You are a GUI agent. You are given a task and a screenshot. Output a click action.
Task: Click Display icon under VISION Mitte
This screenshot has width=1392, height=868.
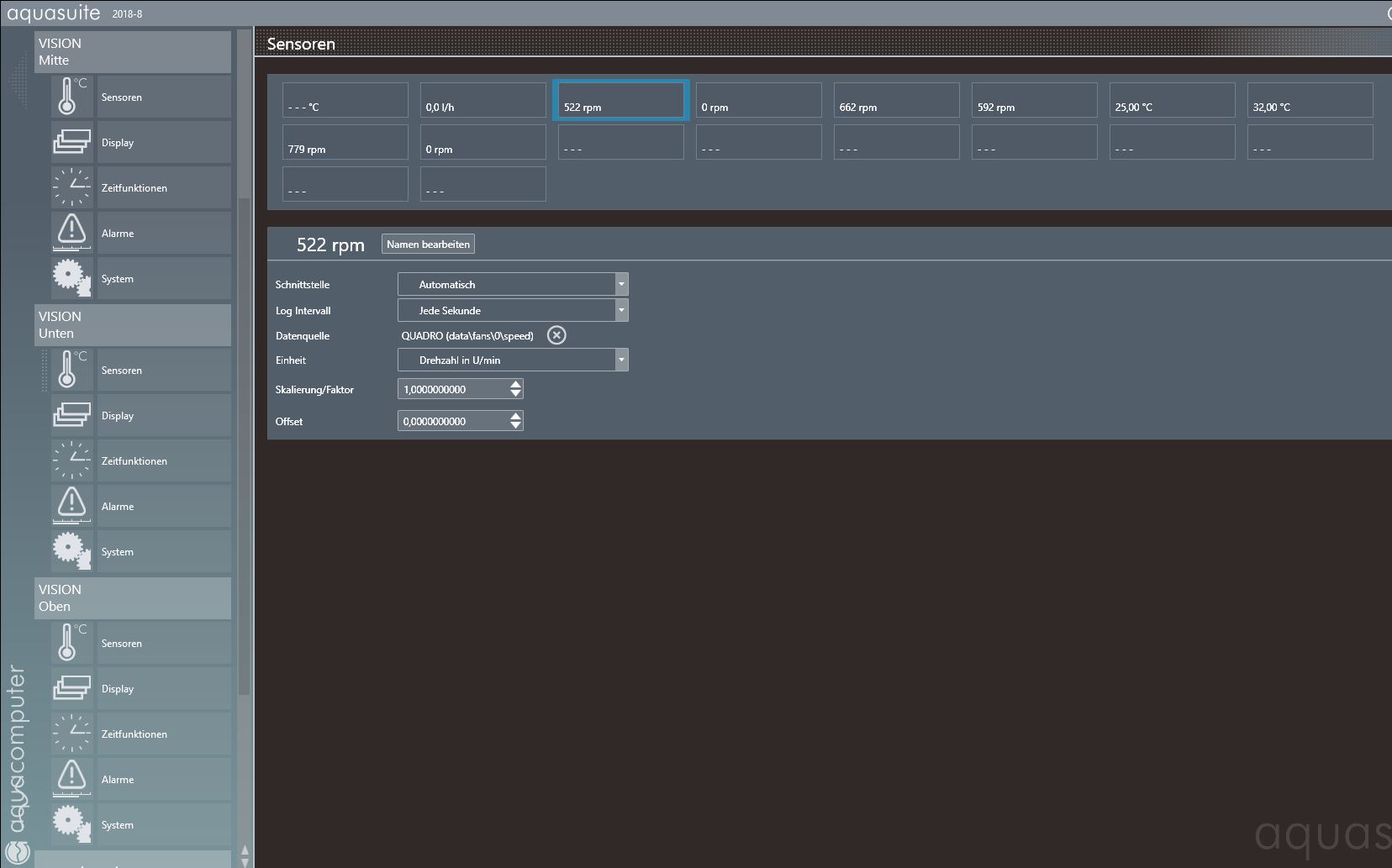(x=71, y=142)
